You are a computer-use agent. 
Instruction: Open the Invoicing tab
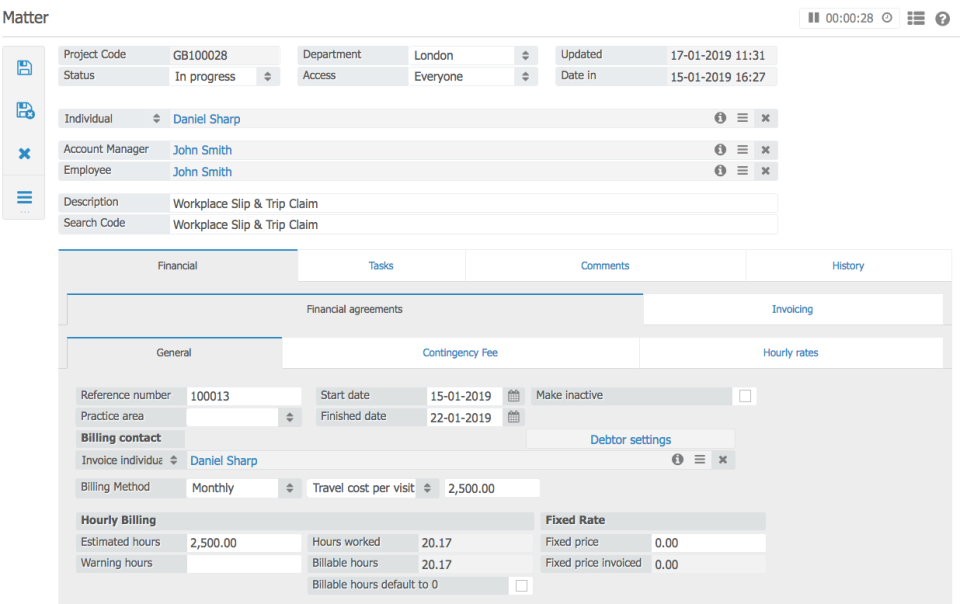tap(792, 309)
